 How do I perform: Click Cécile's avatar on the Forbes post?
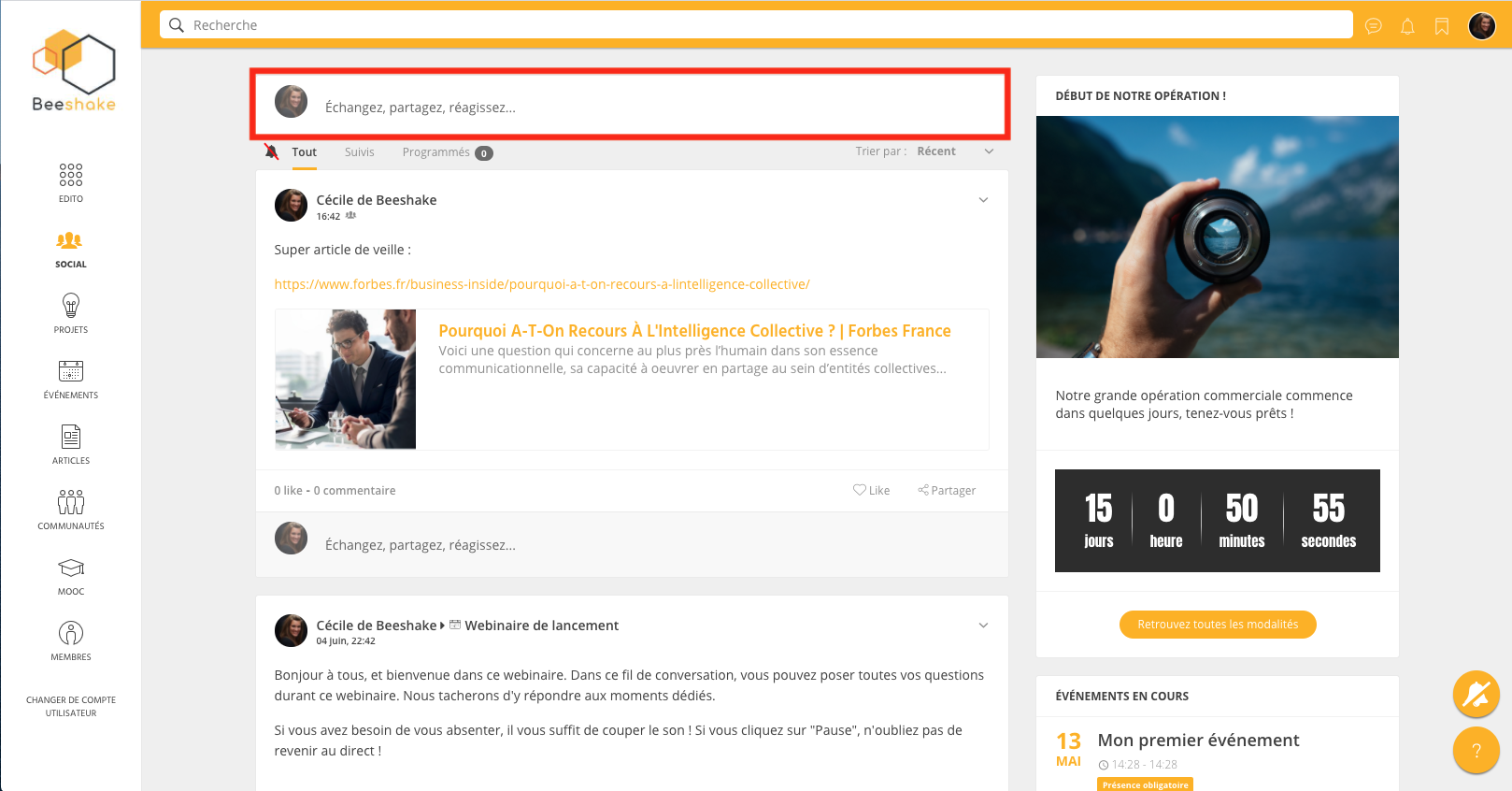[x=291, y=206]
